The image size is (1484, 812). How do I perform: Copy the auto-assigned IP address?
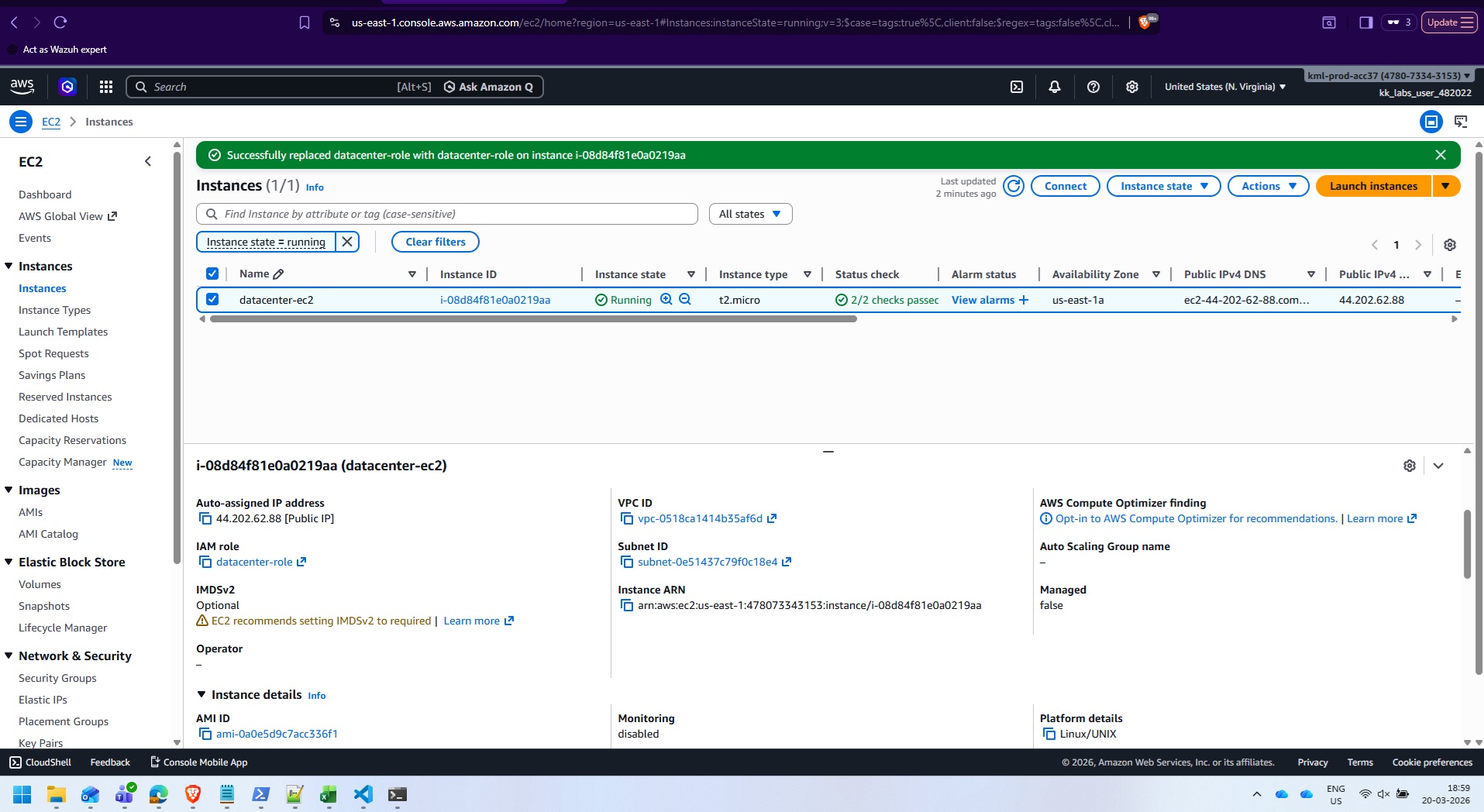pyautogui.click(x=205, y=519)
